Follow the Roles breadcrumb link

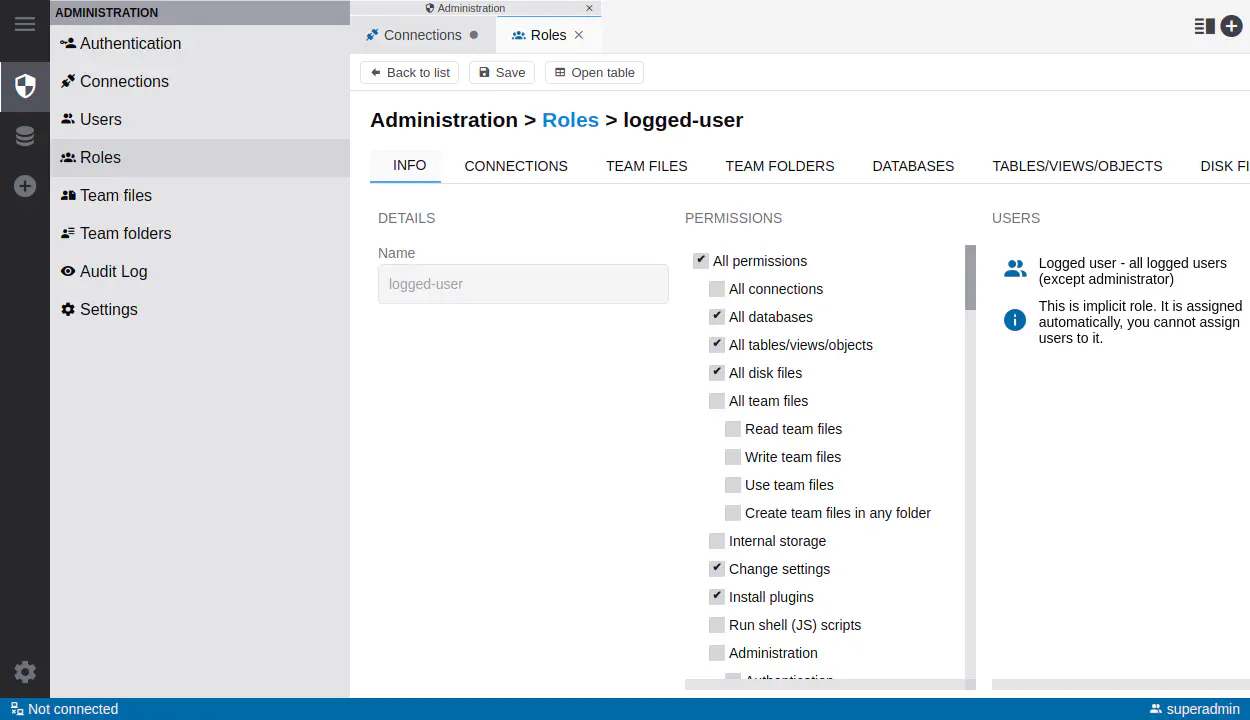coord(570,120)
